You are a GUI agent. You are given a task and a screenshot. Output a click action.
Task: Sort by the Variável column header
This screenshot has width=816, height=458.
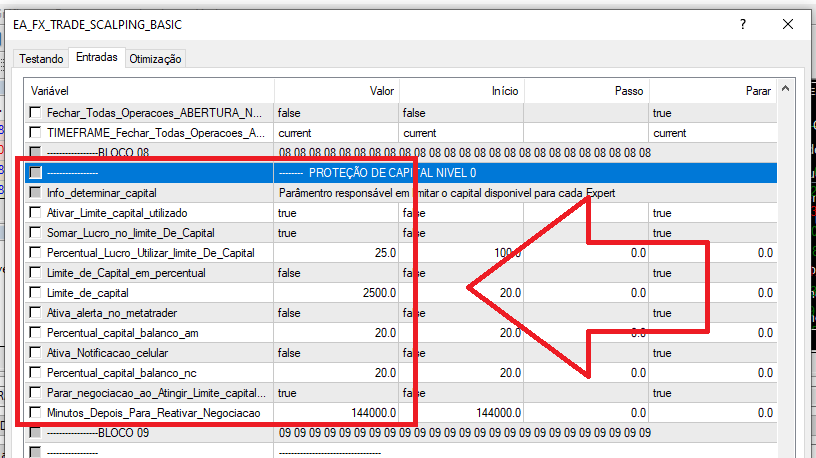(x=148, y=90)
